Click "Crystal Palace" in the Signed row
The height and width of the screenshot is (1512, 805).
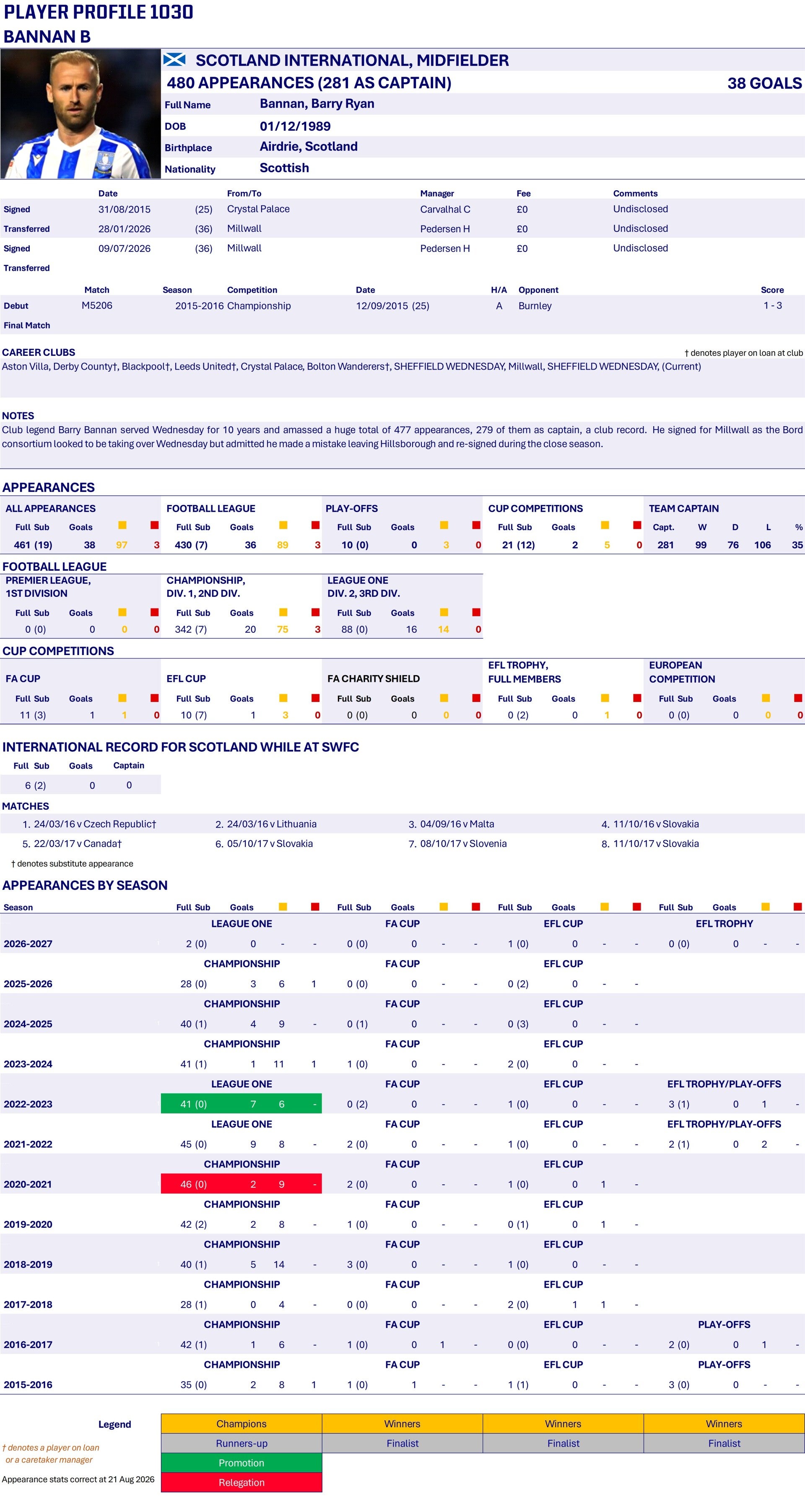(x=258, y=209)
